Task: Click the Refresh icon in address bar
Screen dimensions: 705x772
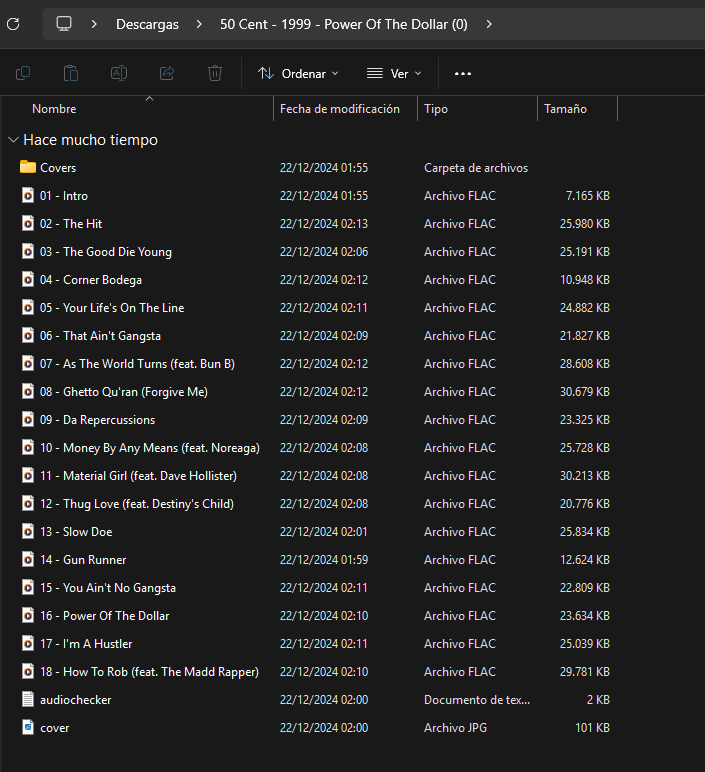Action: [x=13, y=24]
